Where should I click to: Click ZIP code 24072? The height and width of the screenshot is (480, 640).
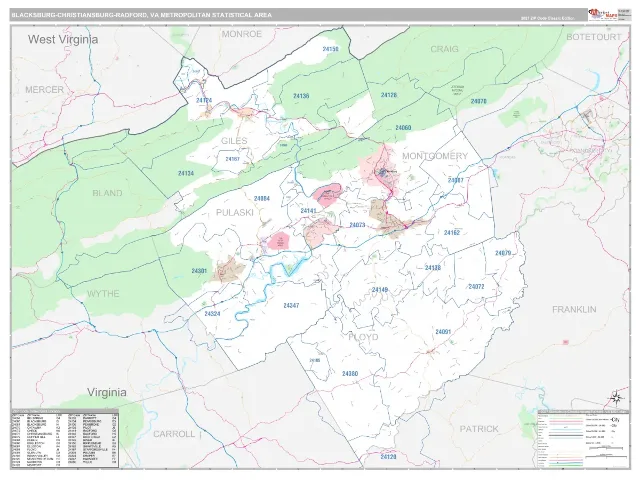click(x=476, y=287)
